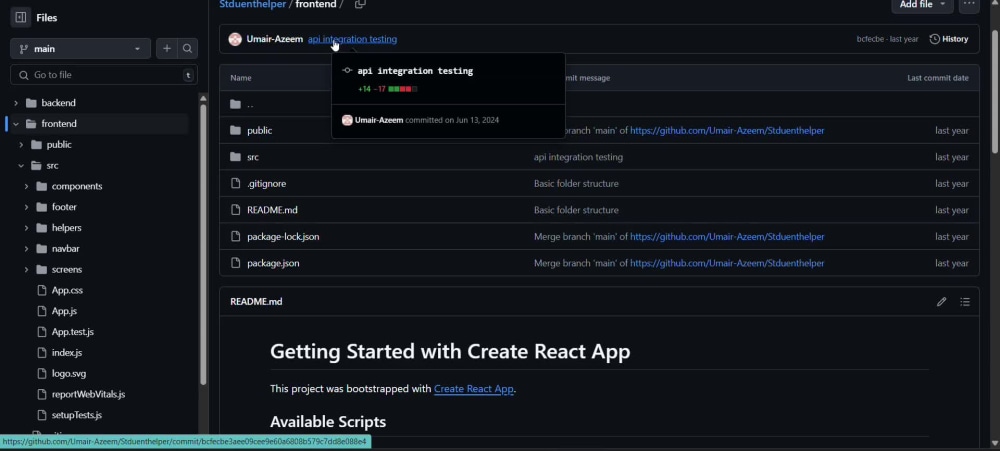Click Umair-Azeem author name in commit bar

point(274,39)
